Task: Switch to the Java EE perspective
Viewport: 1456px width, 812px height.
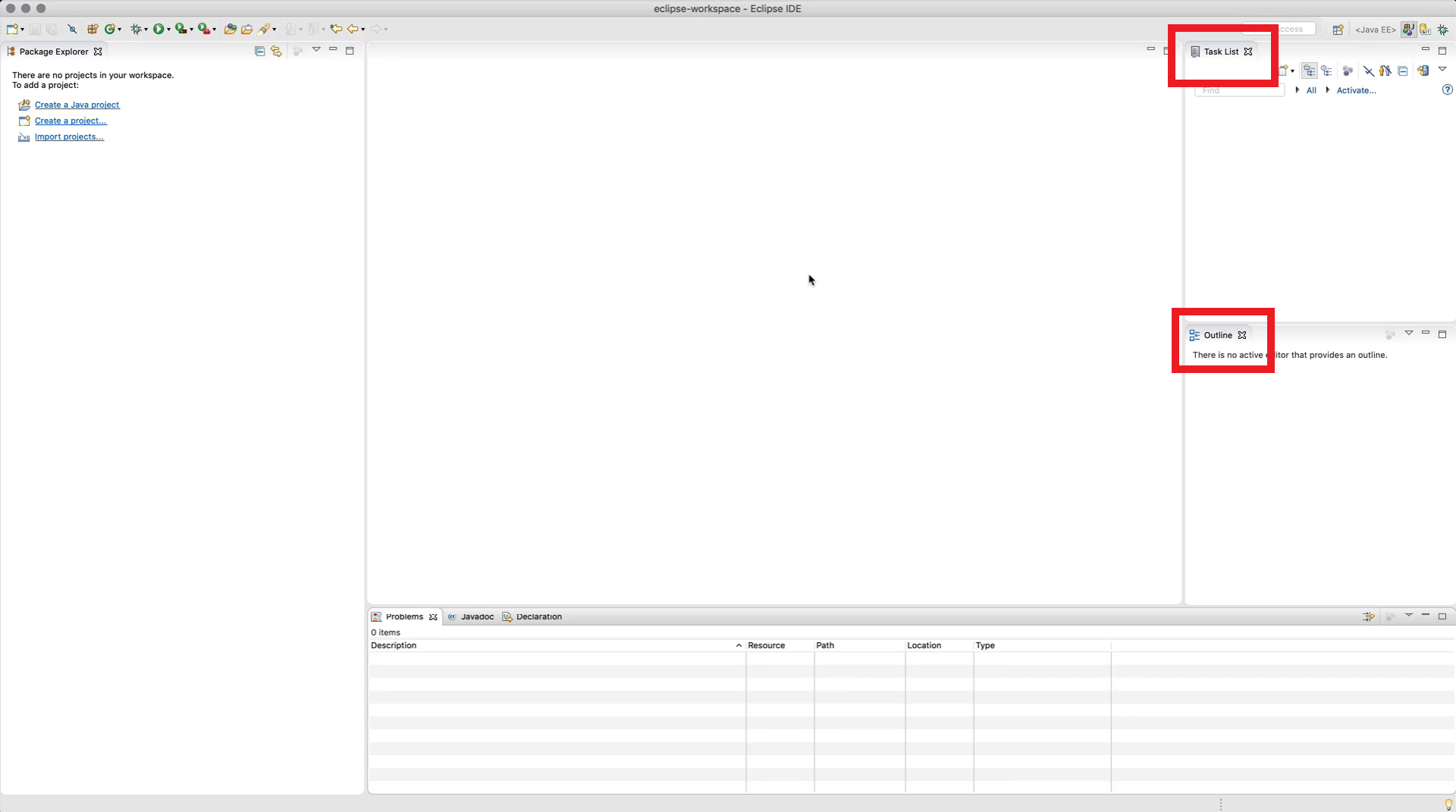Action: coord(1376,30)
